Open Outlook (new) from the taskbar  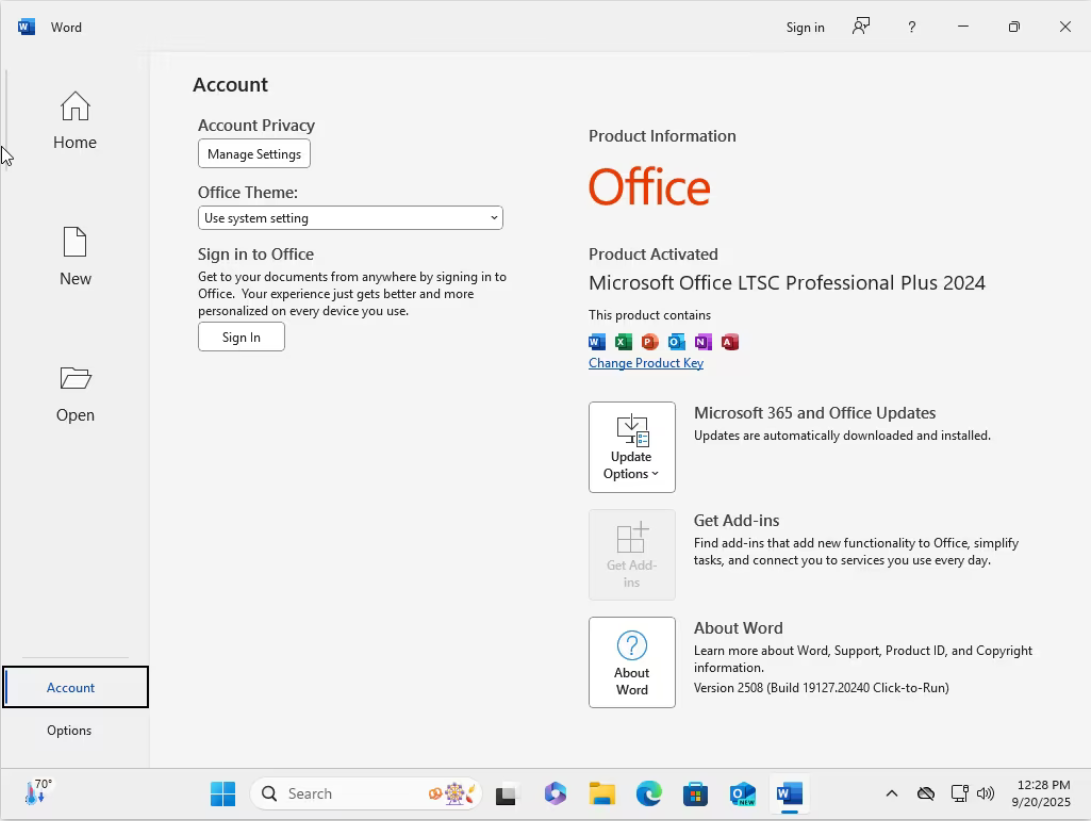click(742, 794)
